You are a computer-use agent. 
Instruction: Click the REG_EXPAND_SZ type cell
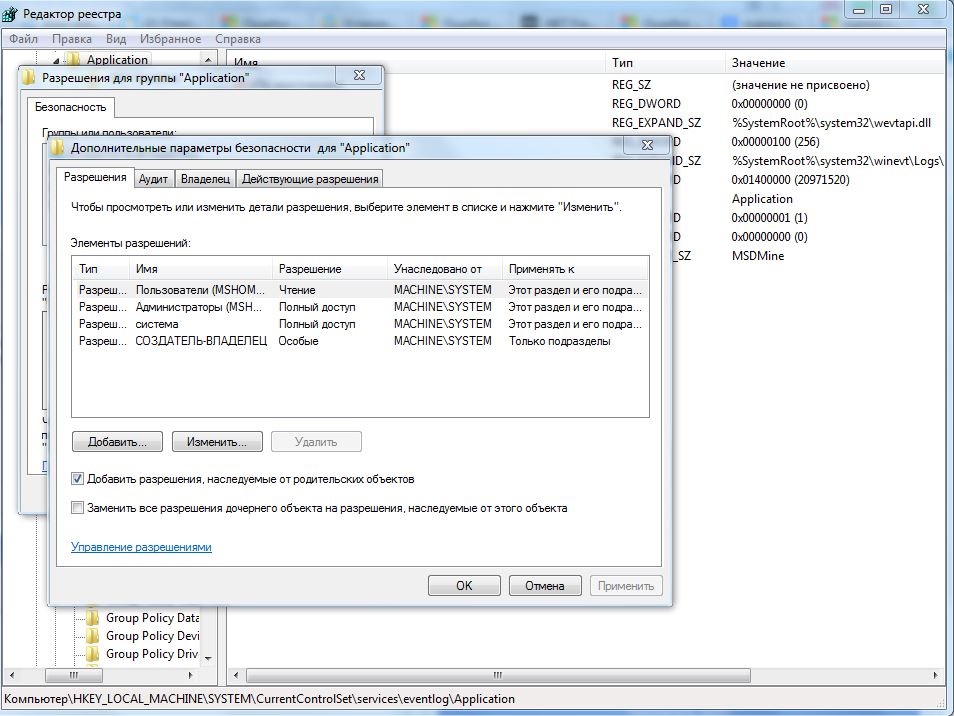pos(656,123)
